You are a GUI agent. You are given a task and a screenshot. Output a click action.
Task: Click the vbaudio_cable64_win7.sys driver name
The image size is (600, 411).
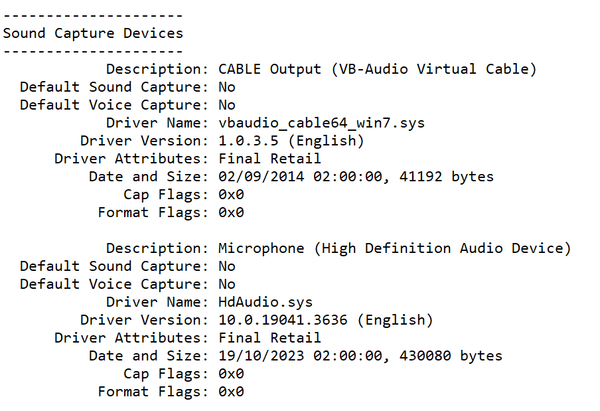click(321, 123)
